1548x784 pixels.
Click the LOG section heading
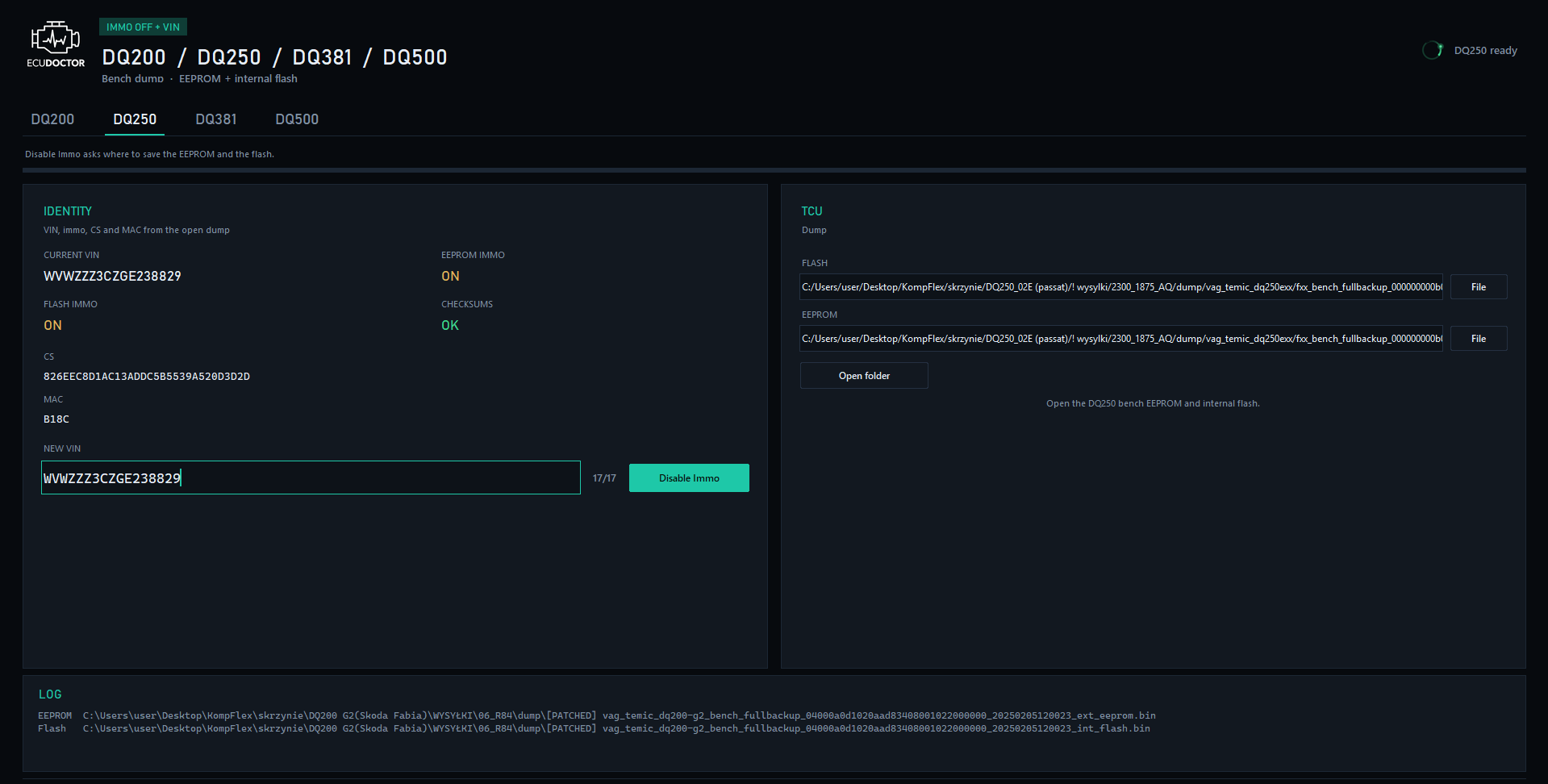coord(50,694)
